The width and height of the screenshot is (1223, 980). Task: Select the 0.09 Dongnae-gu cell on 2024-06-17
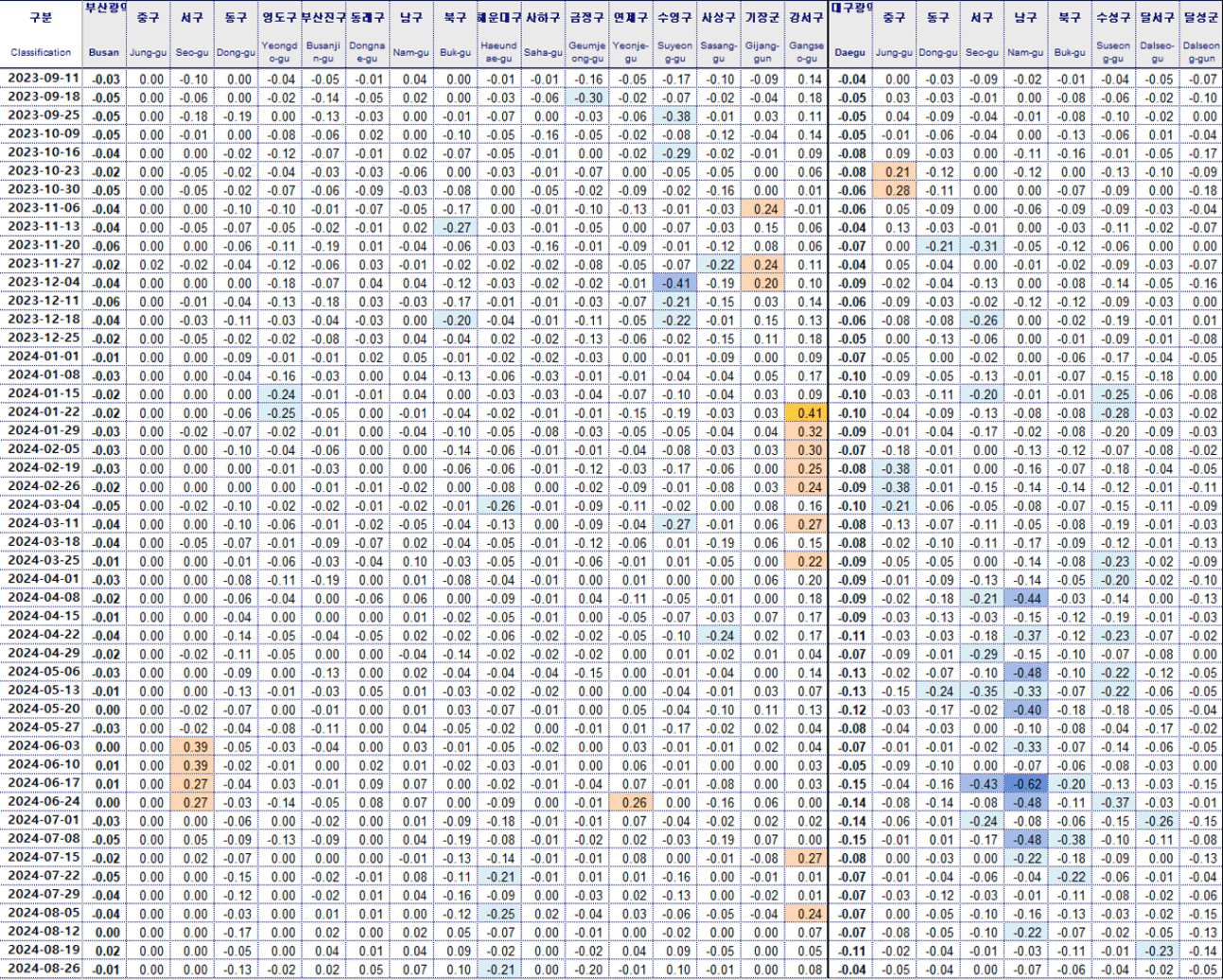(367, 784)
